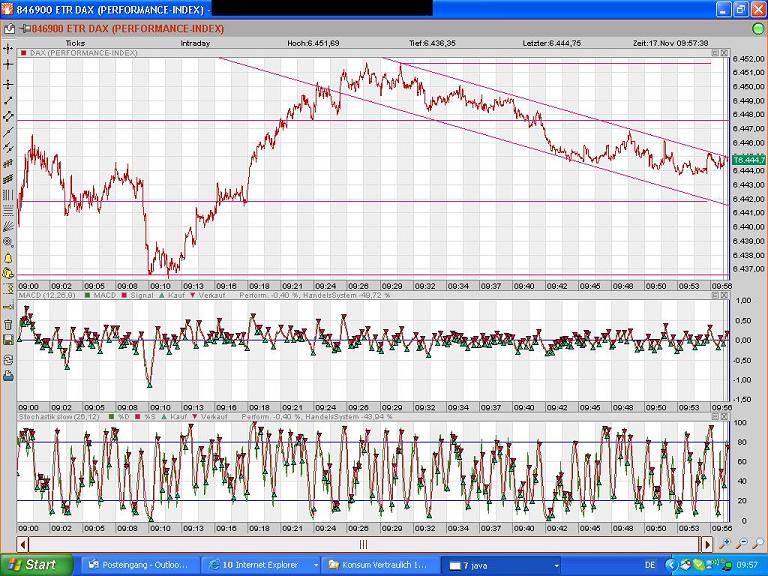The width and height of the screenshot is (768, 576).
Task: Expand hidden system tray icons
Action: click(672, 565)
